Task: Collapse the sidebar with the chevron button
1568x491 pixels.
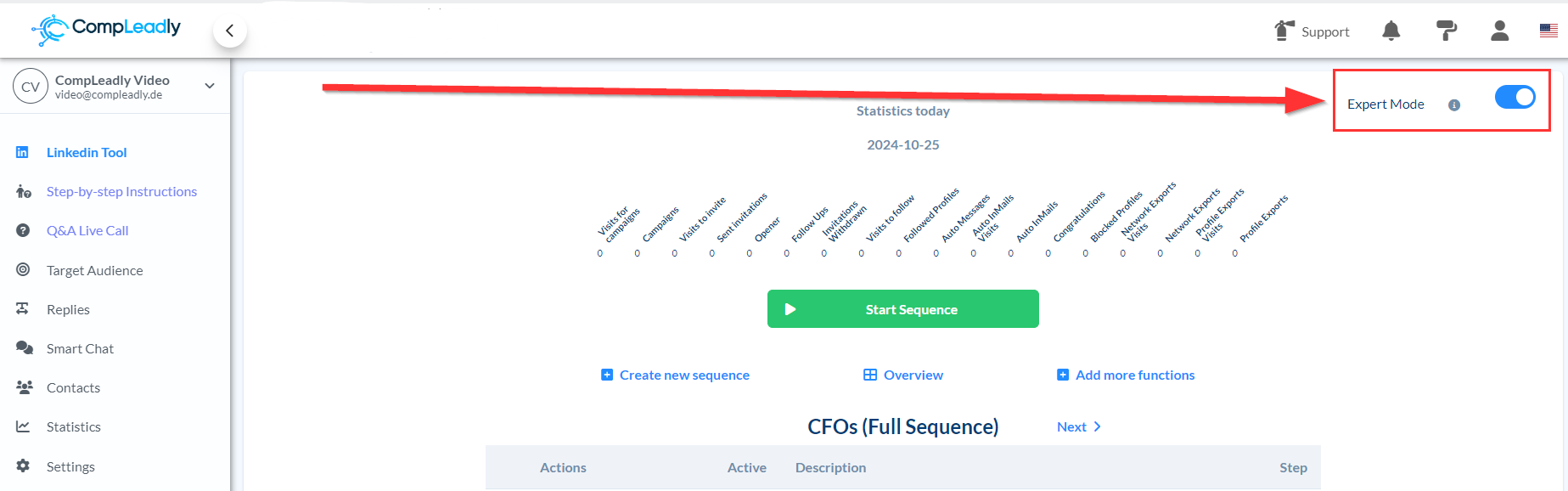Action: 229,31
